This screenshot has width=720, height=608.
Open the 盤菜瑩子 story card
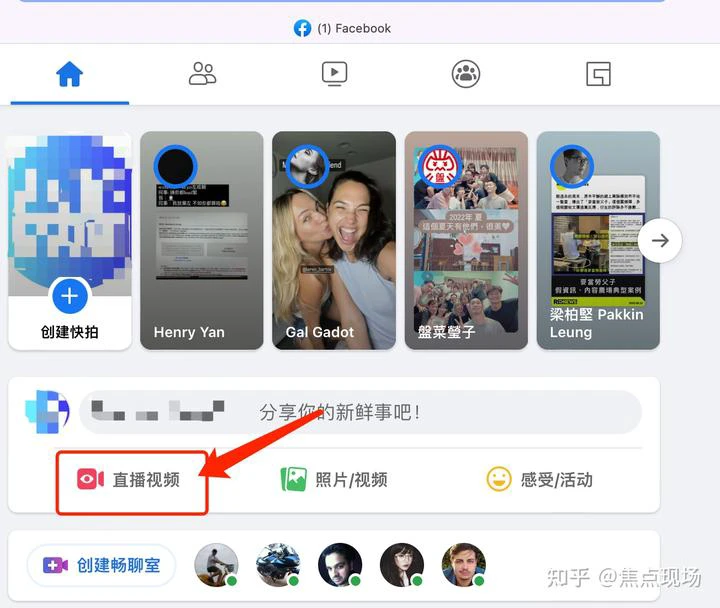[466, 240]
